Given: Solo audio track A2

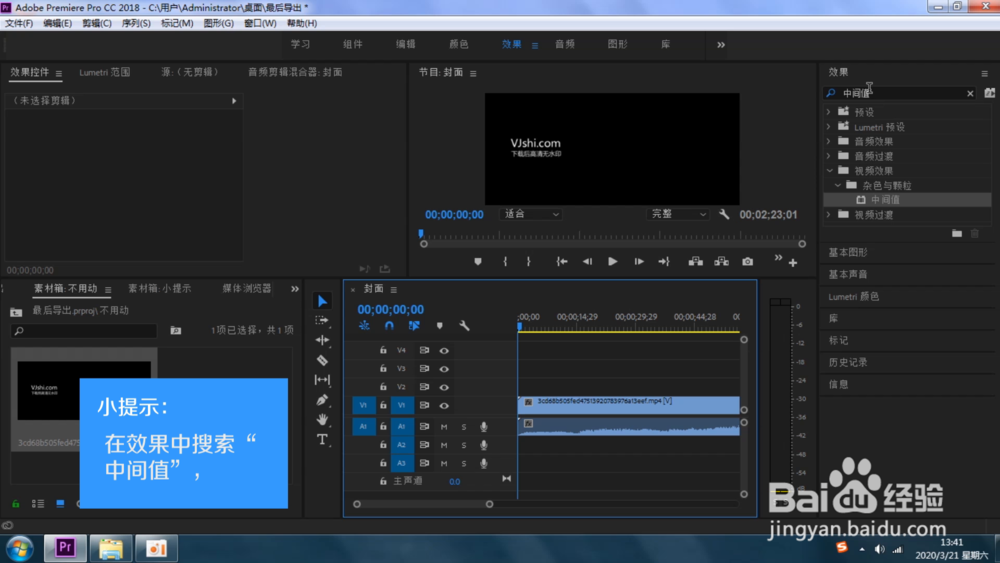Looking at the screenshot, I should pyautogui.click(x=464, y=445).
